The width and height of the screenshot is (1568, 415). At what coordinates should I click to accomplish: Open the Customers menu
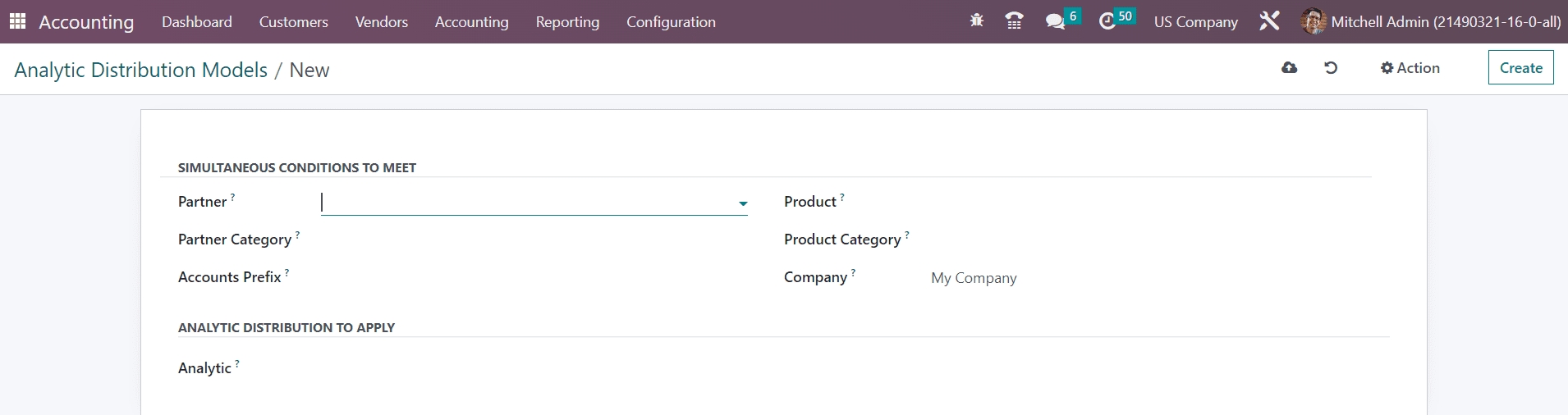point(293,22)
